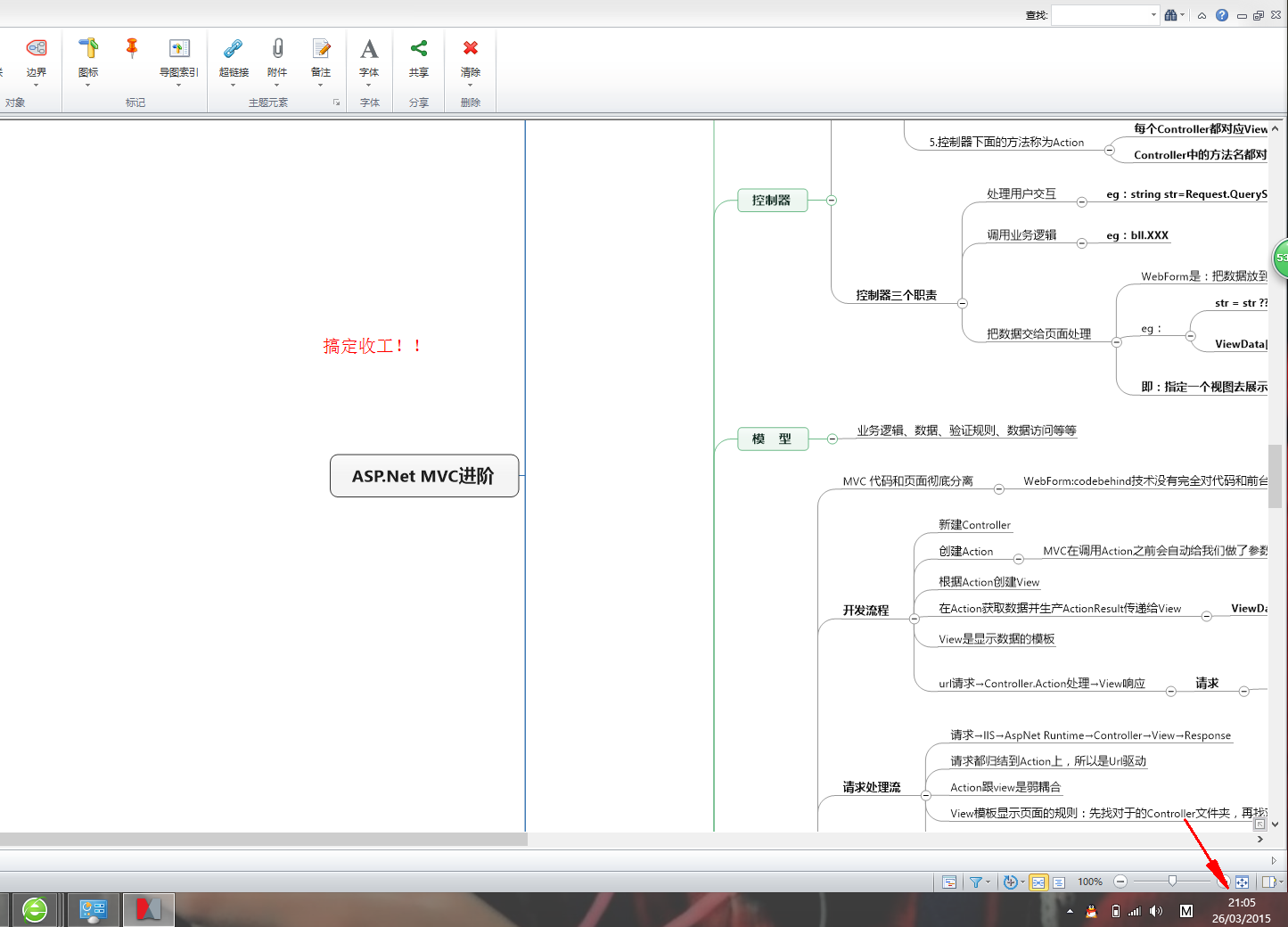Click the 边界 boundary icon
The height and width of the screenshot is (927, 1288).
[37, 48]
